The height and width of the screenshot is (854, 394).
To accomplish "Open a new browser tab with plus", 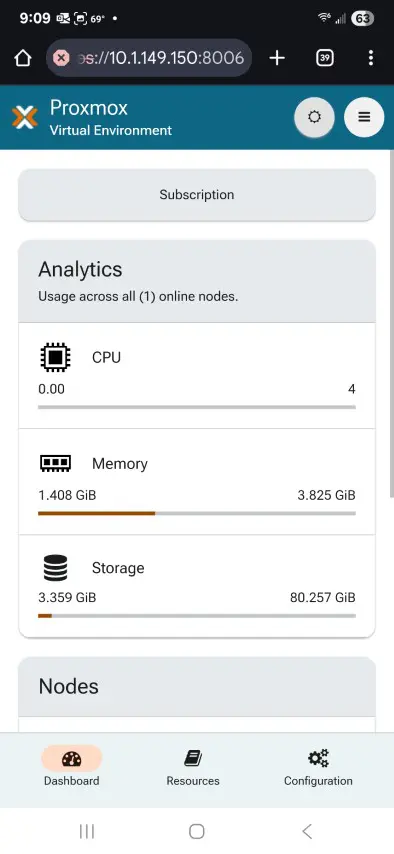I will [x=277, y=58].
